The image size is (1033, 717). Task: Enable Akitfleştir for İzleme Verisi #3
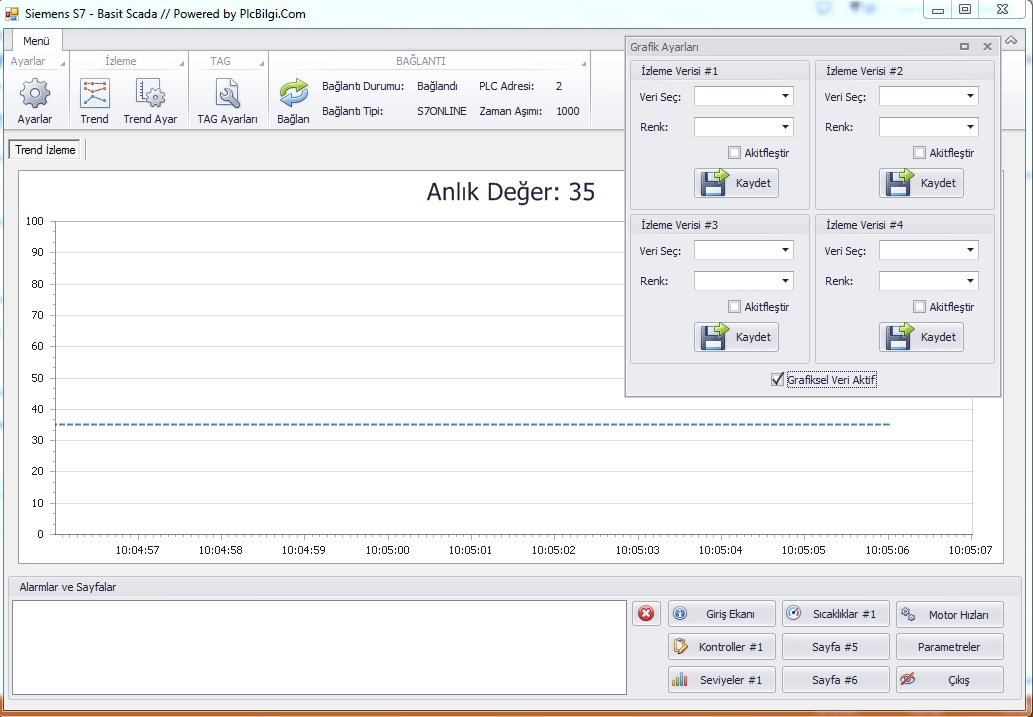pos(734,306)
